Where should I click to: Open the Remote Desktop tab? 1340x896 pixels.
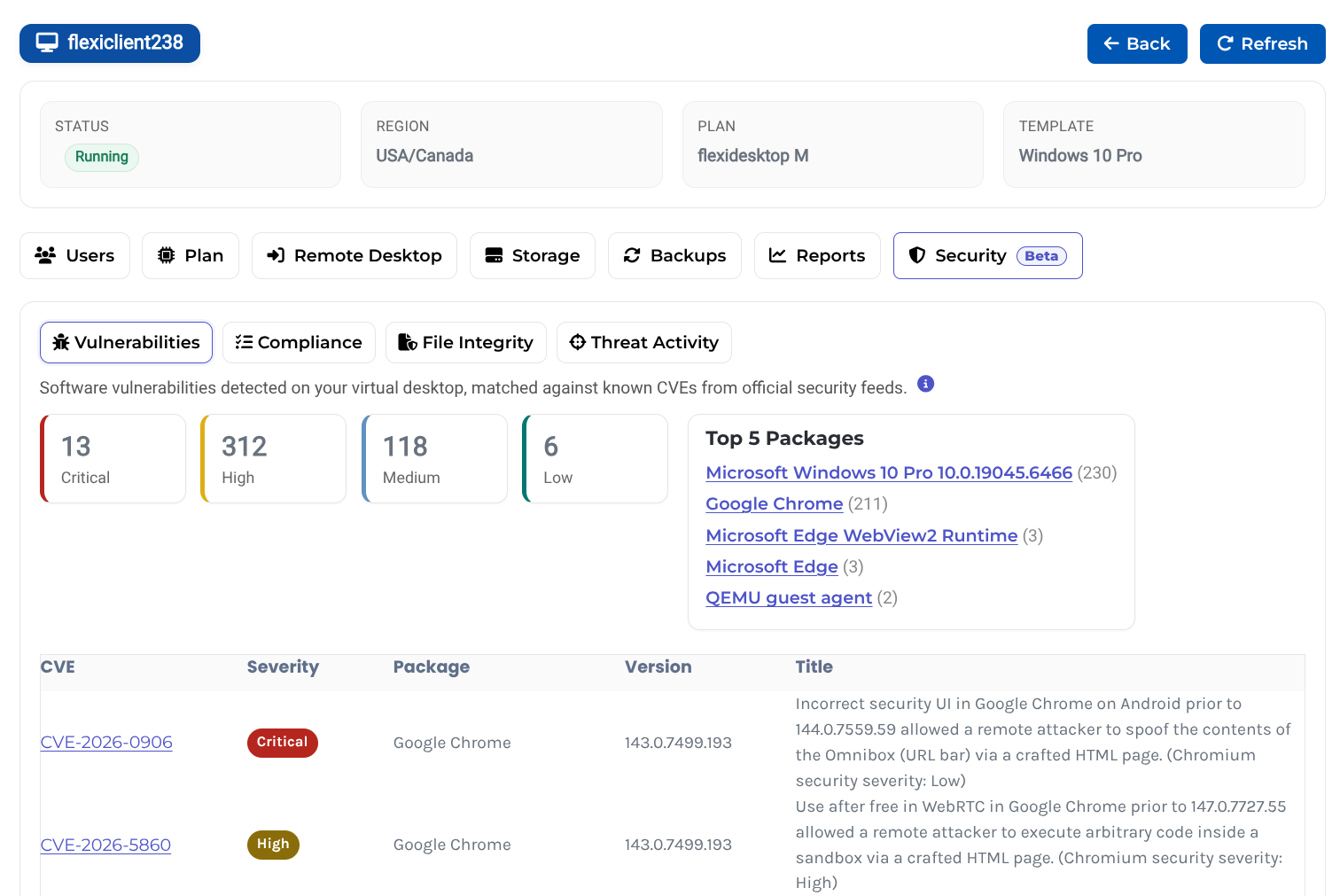click(354, 255)
